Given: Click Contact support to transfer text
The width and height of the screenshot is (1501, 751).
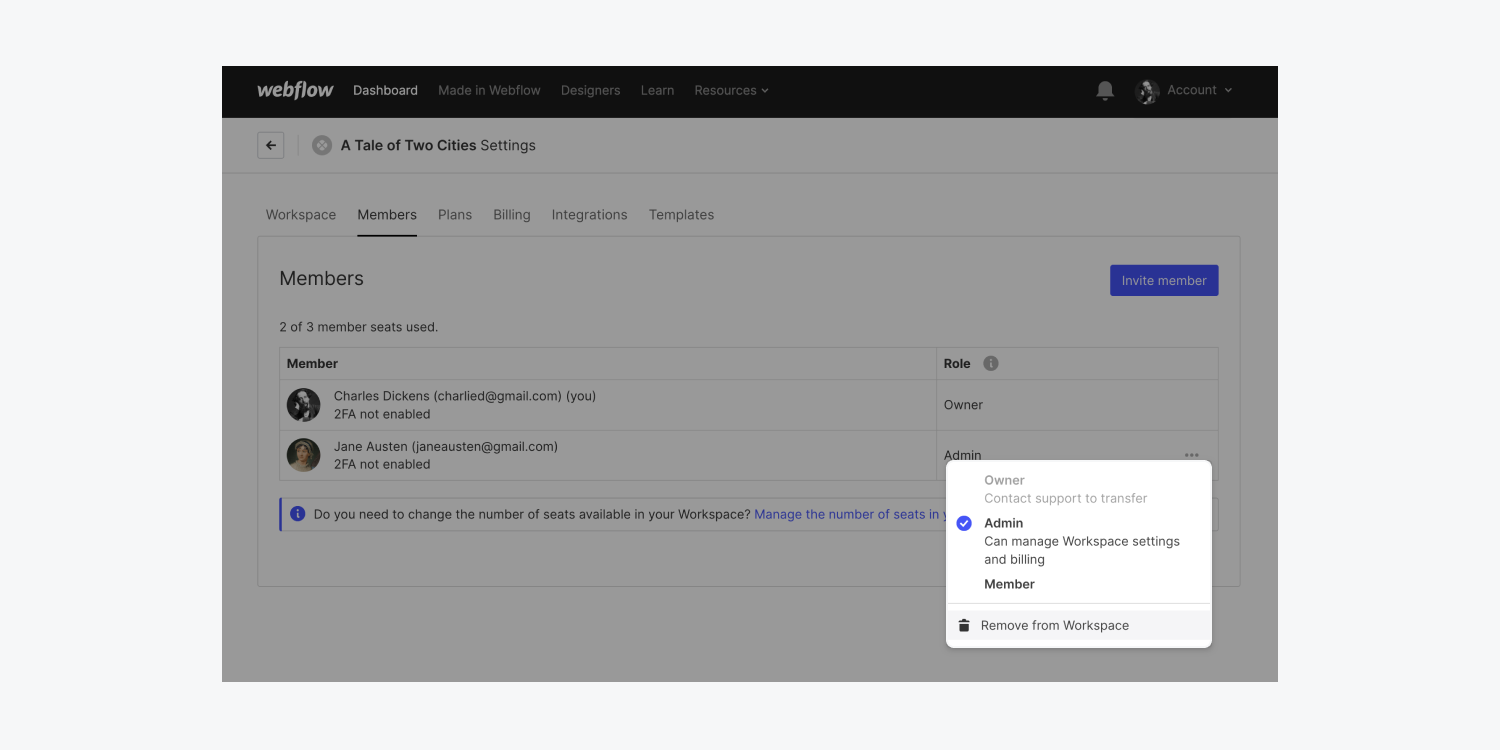Looking at the screenshot, I should tap(1066, 498).
